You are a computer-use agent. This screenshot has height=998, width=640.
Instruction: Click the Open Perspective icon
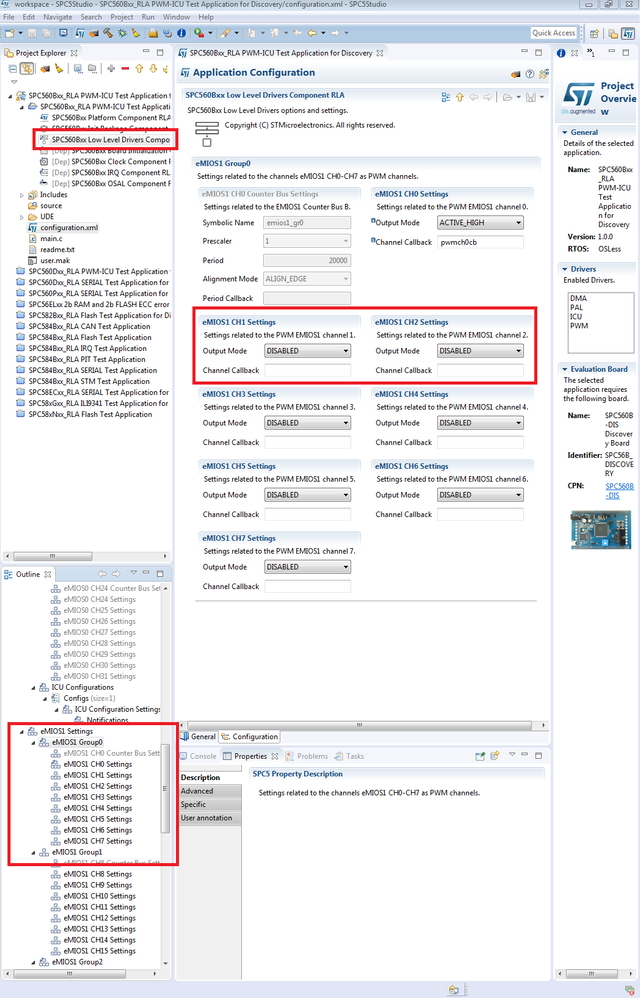coord(594,34)
